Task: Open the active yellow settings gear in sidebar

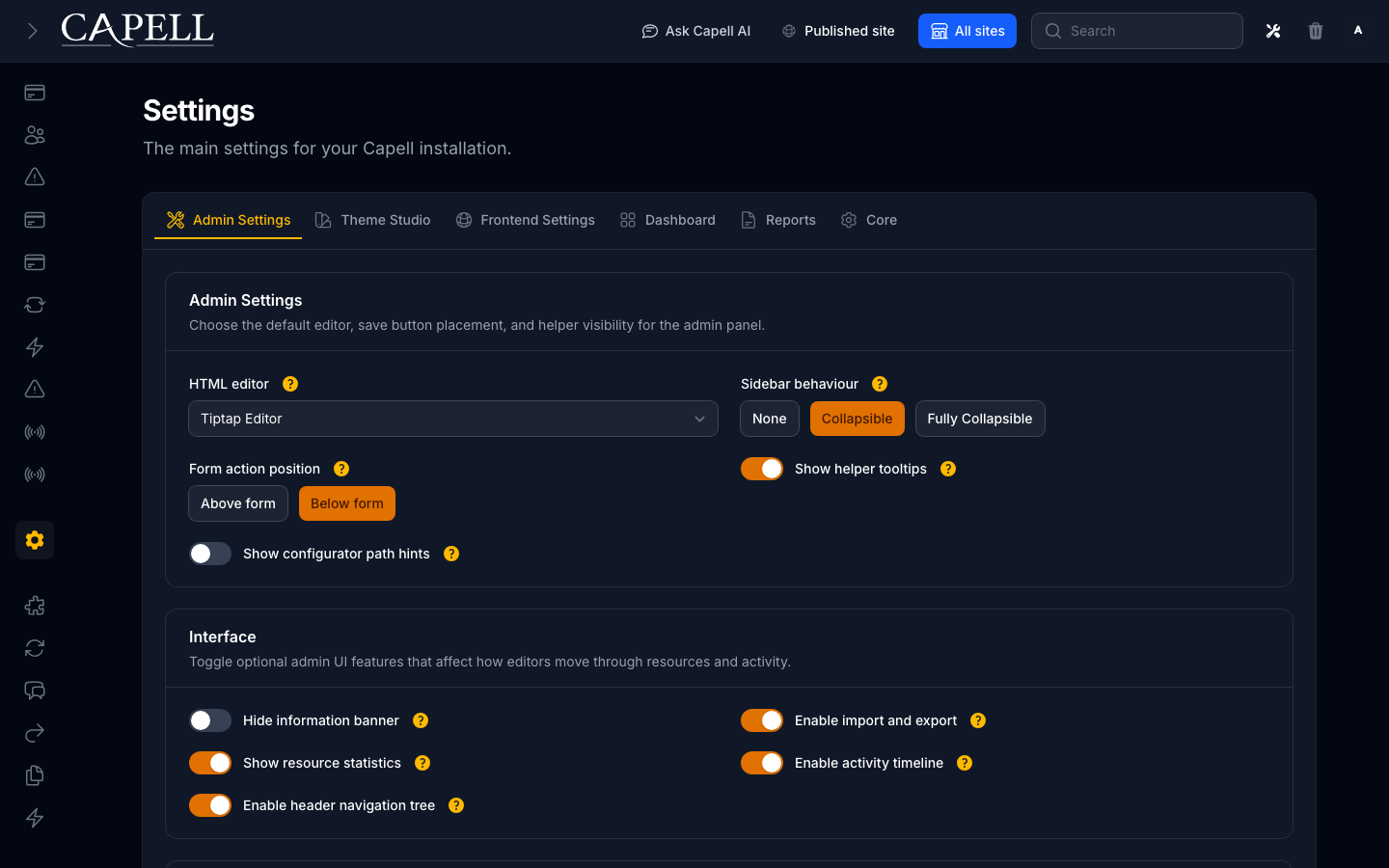Action: coord(35,540)
